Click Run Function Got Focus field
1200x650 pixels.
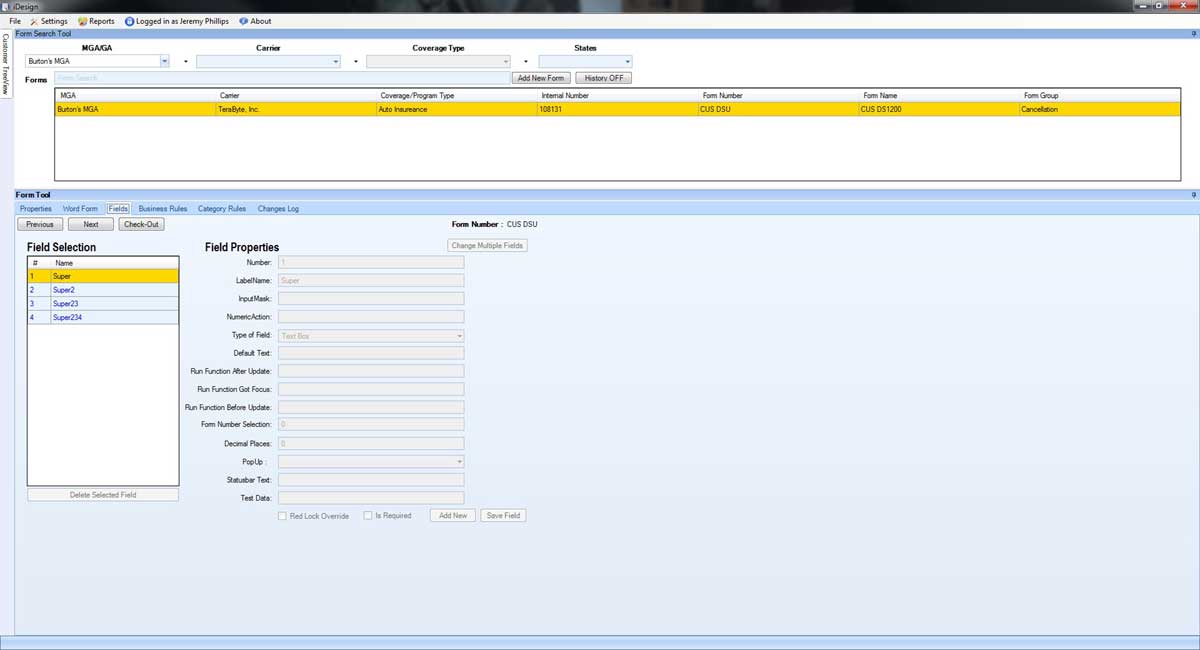(371, 389)
